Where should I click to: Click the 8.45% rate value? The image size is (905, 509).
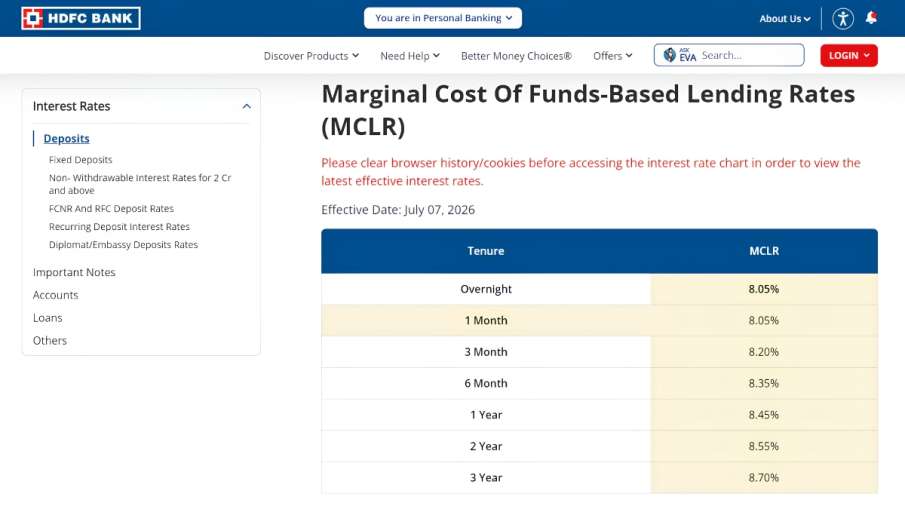764,415
